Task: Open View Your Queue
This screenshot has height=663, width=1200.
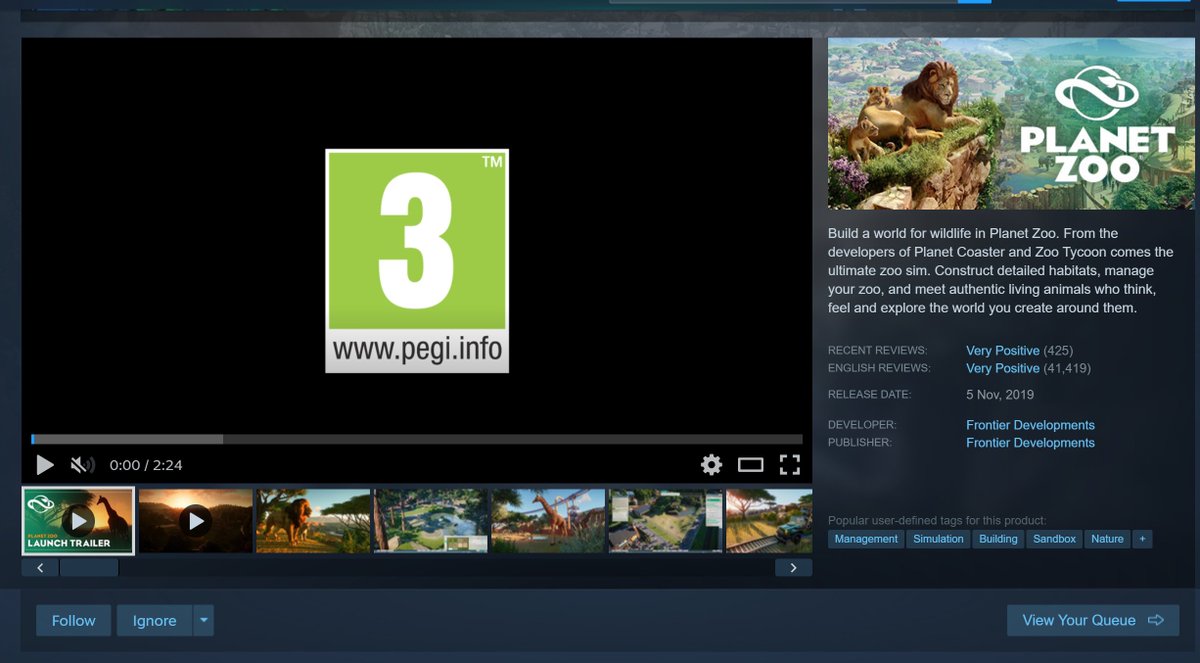Action: coord(1093,620)
